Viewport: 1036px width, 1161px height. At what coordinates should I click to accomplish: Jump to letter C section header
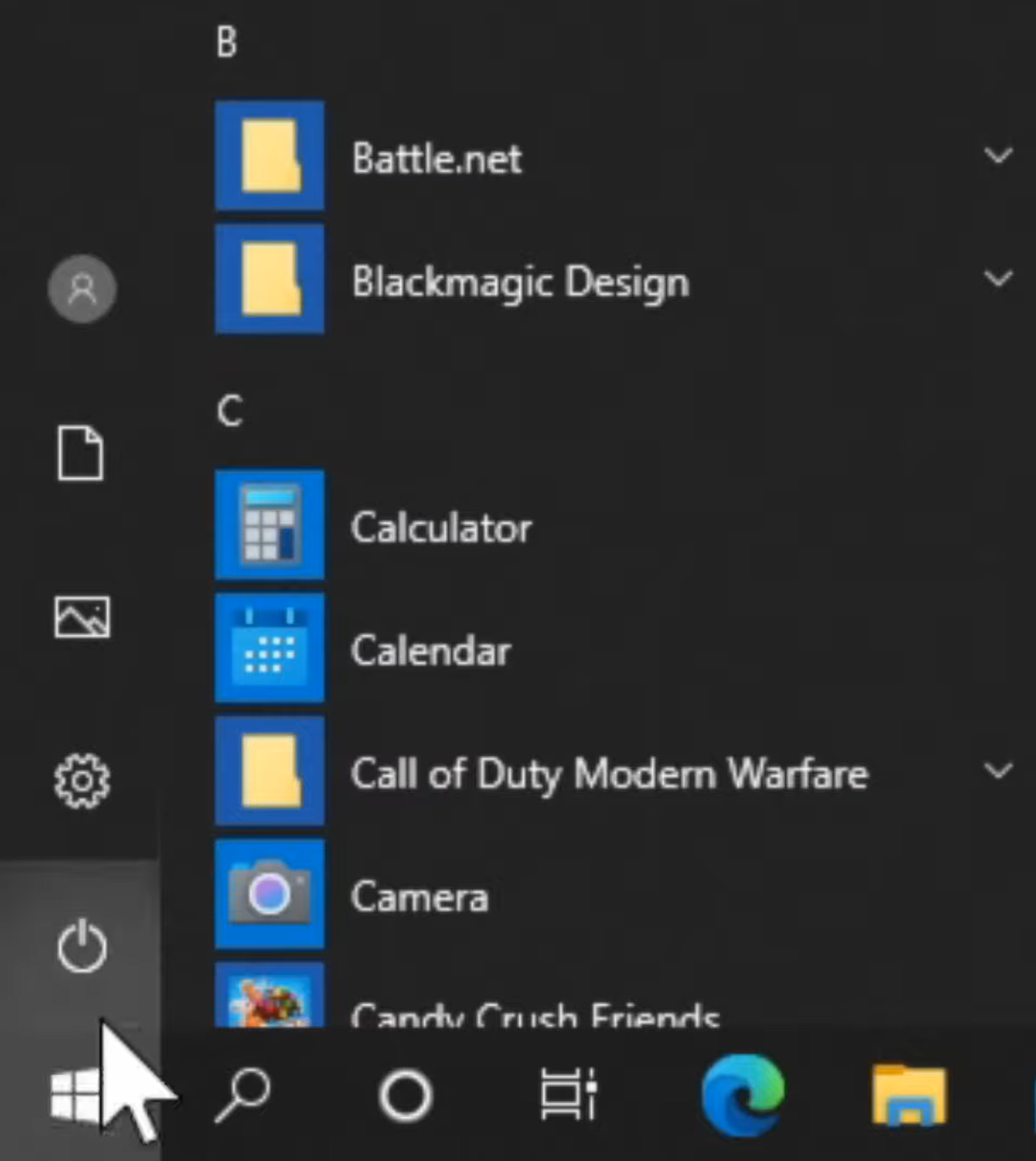point(230,411)
